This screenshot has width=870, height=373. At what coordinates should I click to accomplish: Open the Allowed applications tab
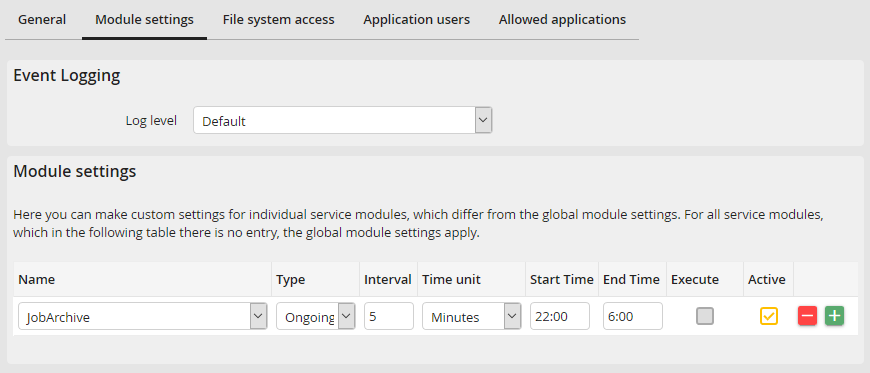[x=562, y=19]
